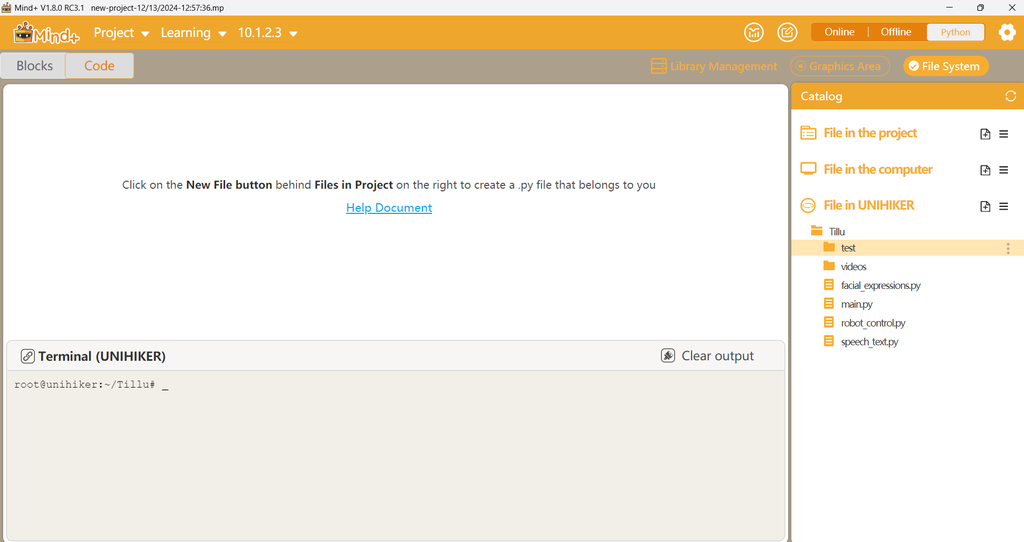Switch to Online mode
Viewport: 1024px width, 542px height.
coord(839,32)
